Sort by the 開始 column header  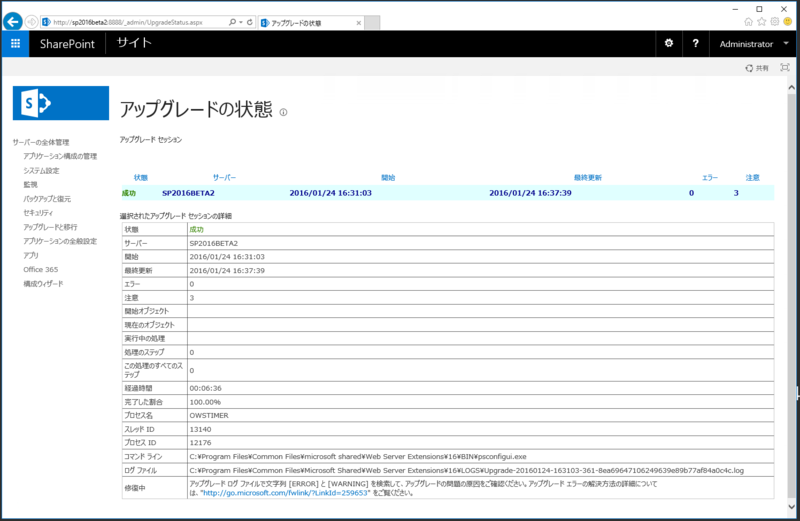pos(388,178)
